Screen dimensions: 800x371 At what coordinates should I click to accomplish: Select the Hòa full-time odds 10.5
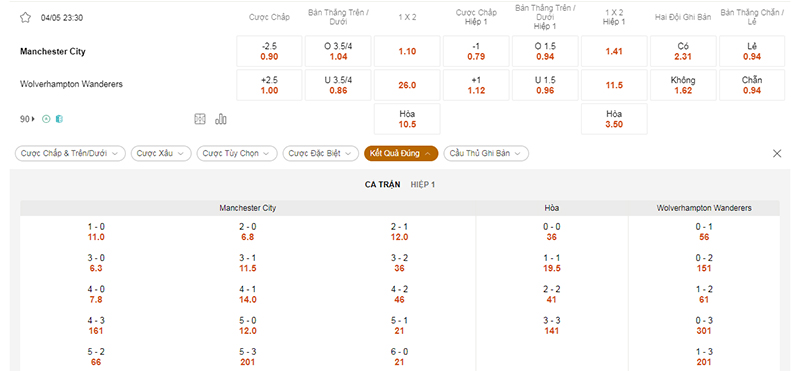click(x=407, y=119)
